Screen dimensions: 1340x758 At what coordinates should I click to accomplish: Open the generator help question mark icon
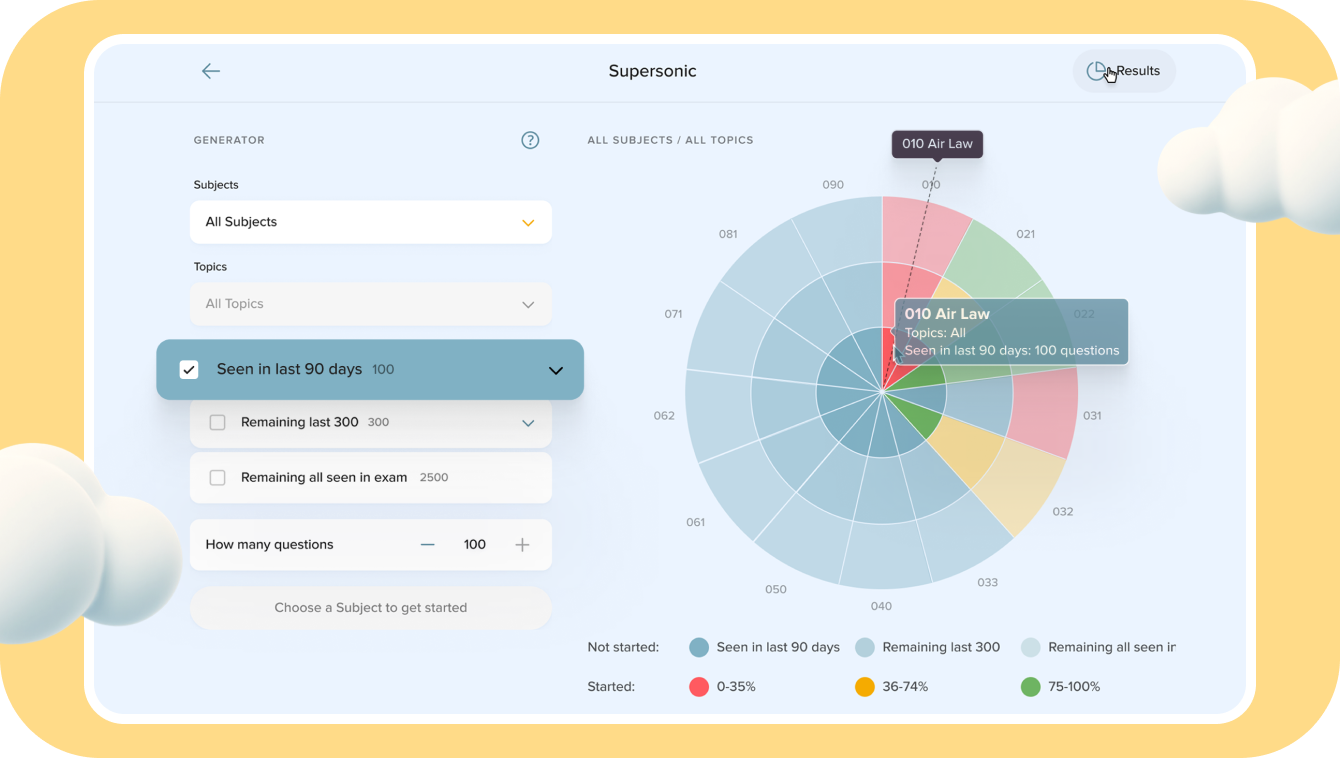[x=530, y=140]
